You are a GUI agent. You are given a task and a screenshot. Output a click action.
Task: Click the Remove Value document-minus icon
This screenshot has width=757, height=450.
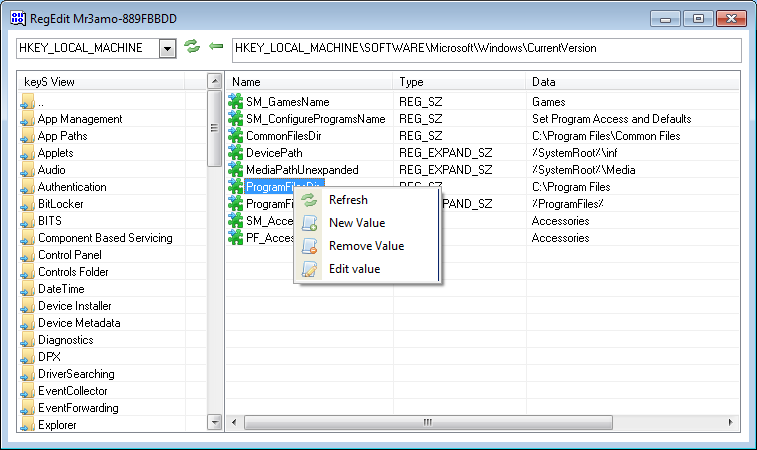(x=309, y=246)
